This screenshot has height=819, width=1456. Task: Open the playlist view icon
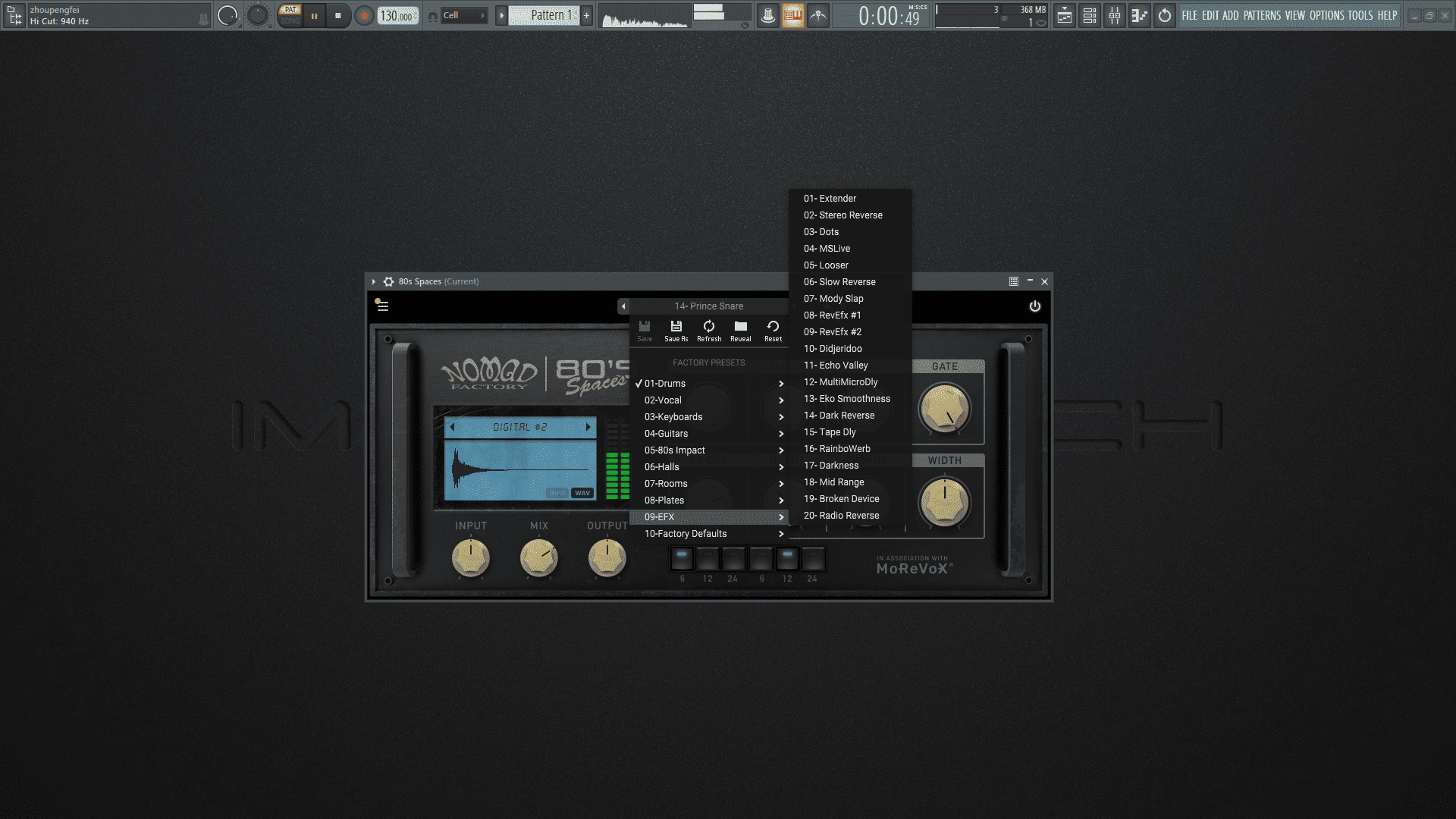(1064, 15)
